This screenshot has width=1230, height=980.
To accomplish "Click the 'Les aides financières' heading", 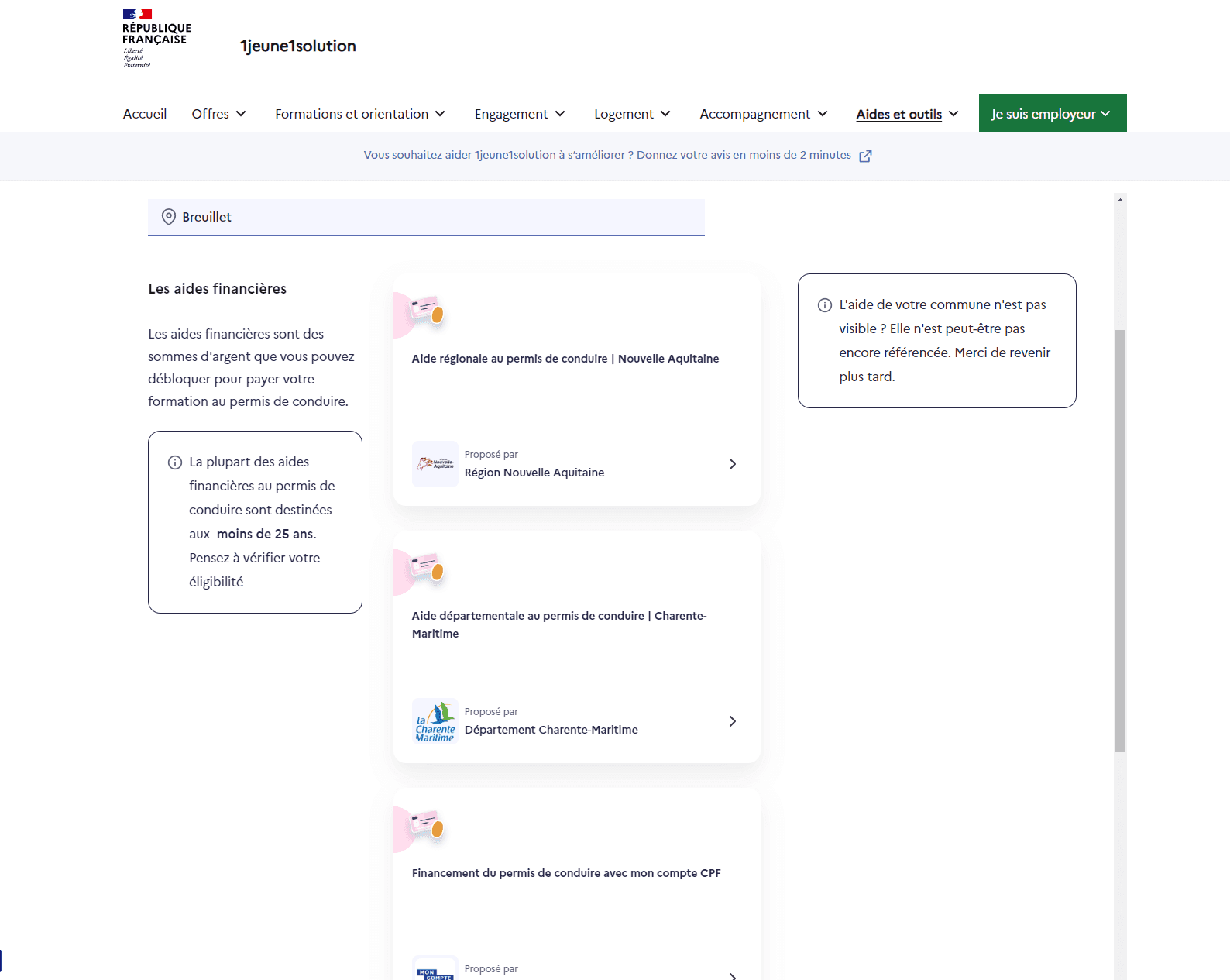I will (x=218, y=289).
